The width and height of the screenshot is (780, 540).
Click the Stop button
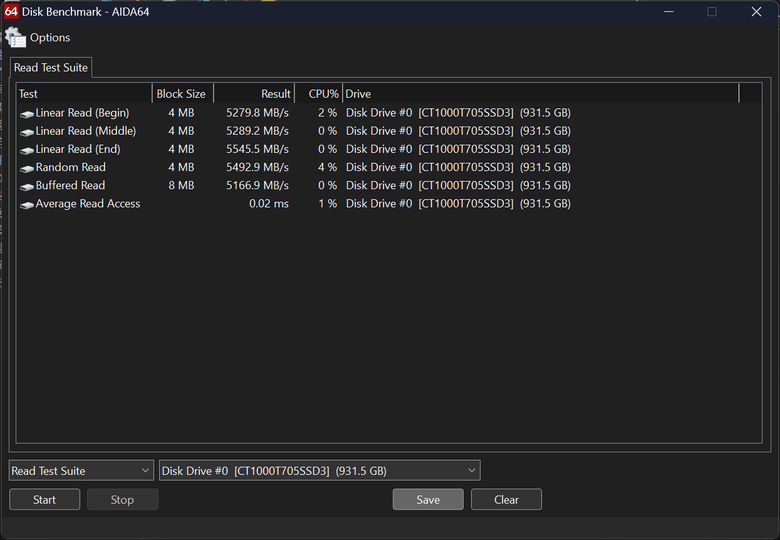[x=122, y=499]
